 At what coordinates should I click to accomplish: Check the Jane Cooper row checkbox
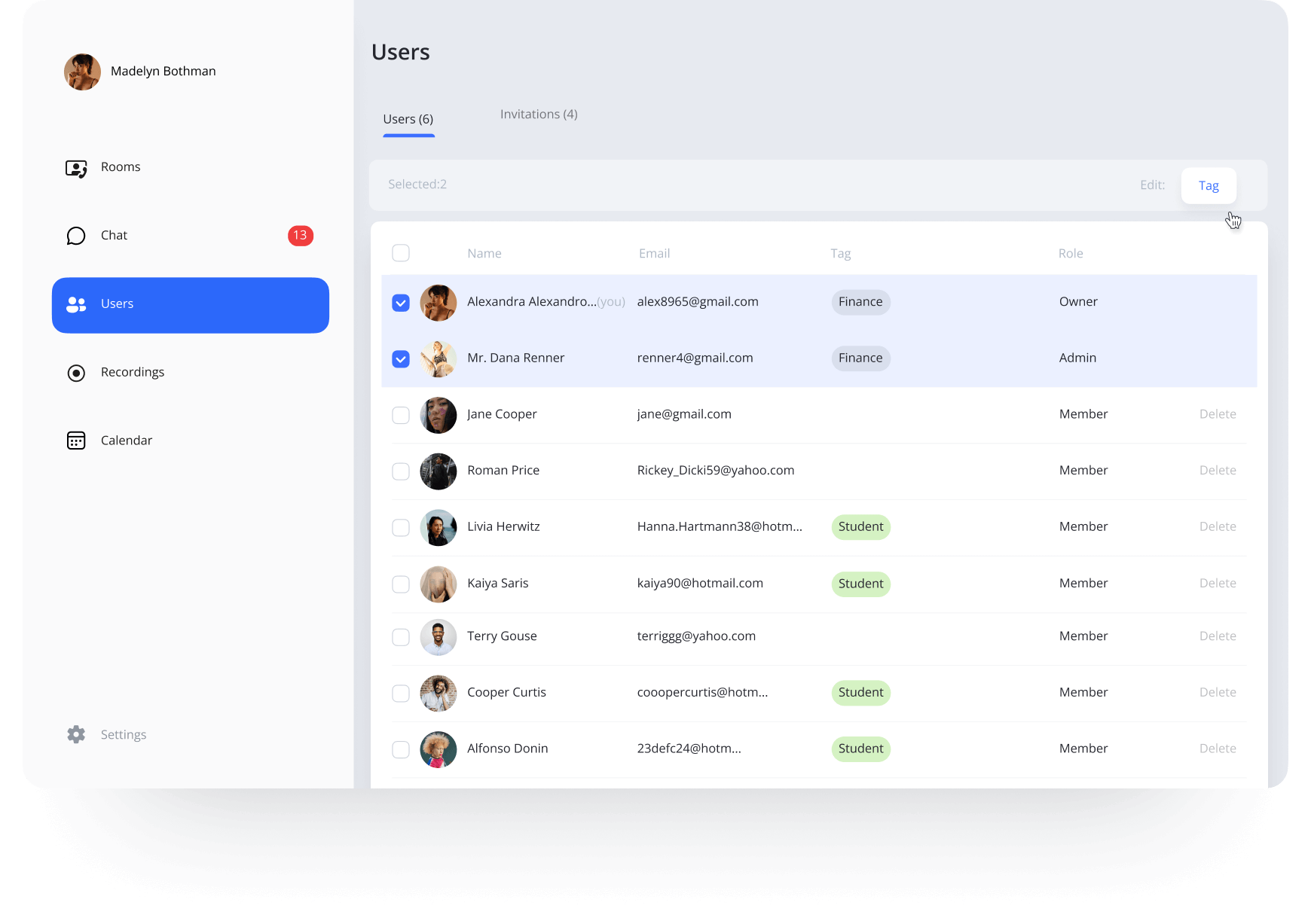coord(401,415)
